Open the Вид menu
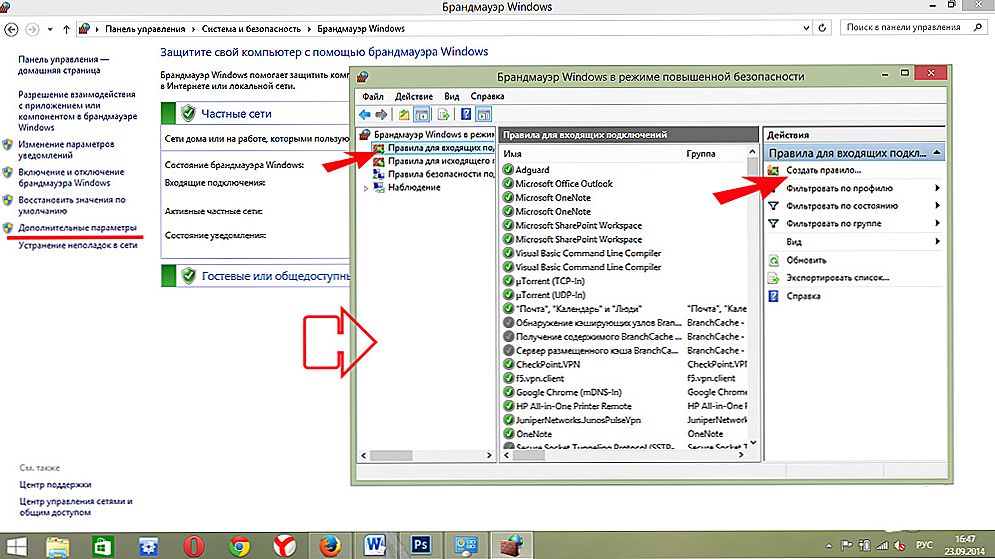995x559 pixels. point(452,96)
